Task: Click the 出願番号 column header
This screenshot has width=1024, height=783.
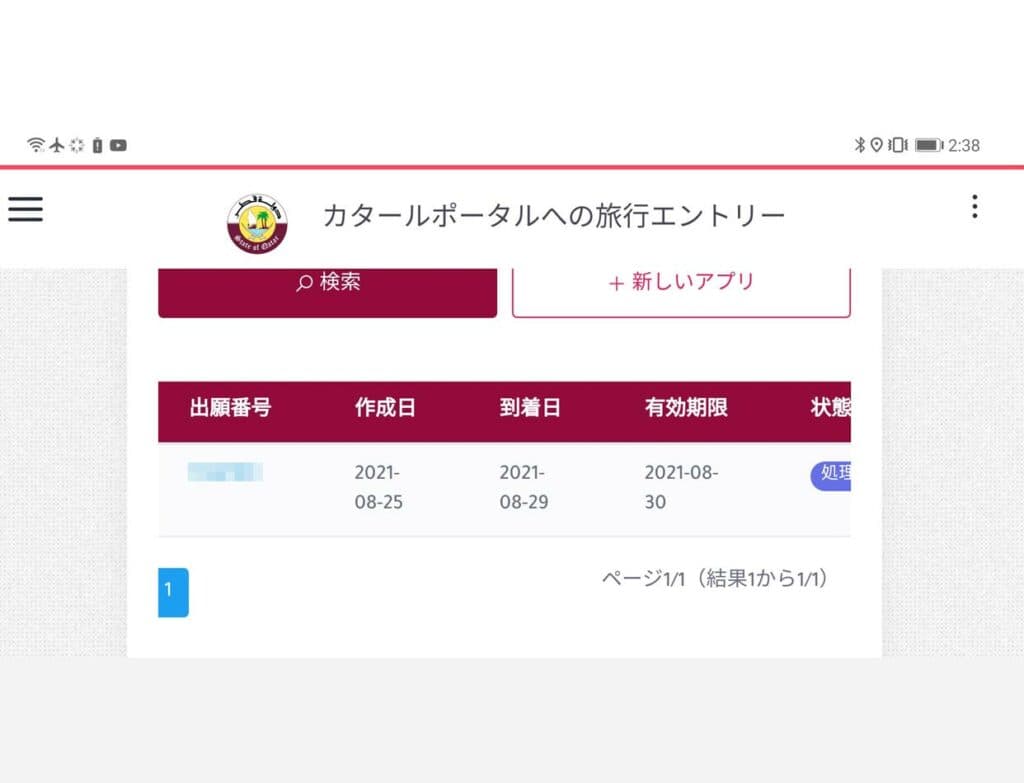Action: [x=231, y=407]
